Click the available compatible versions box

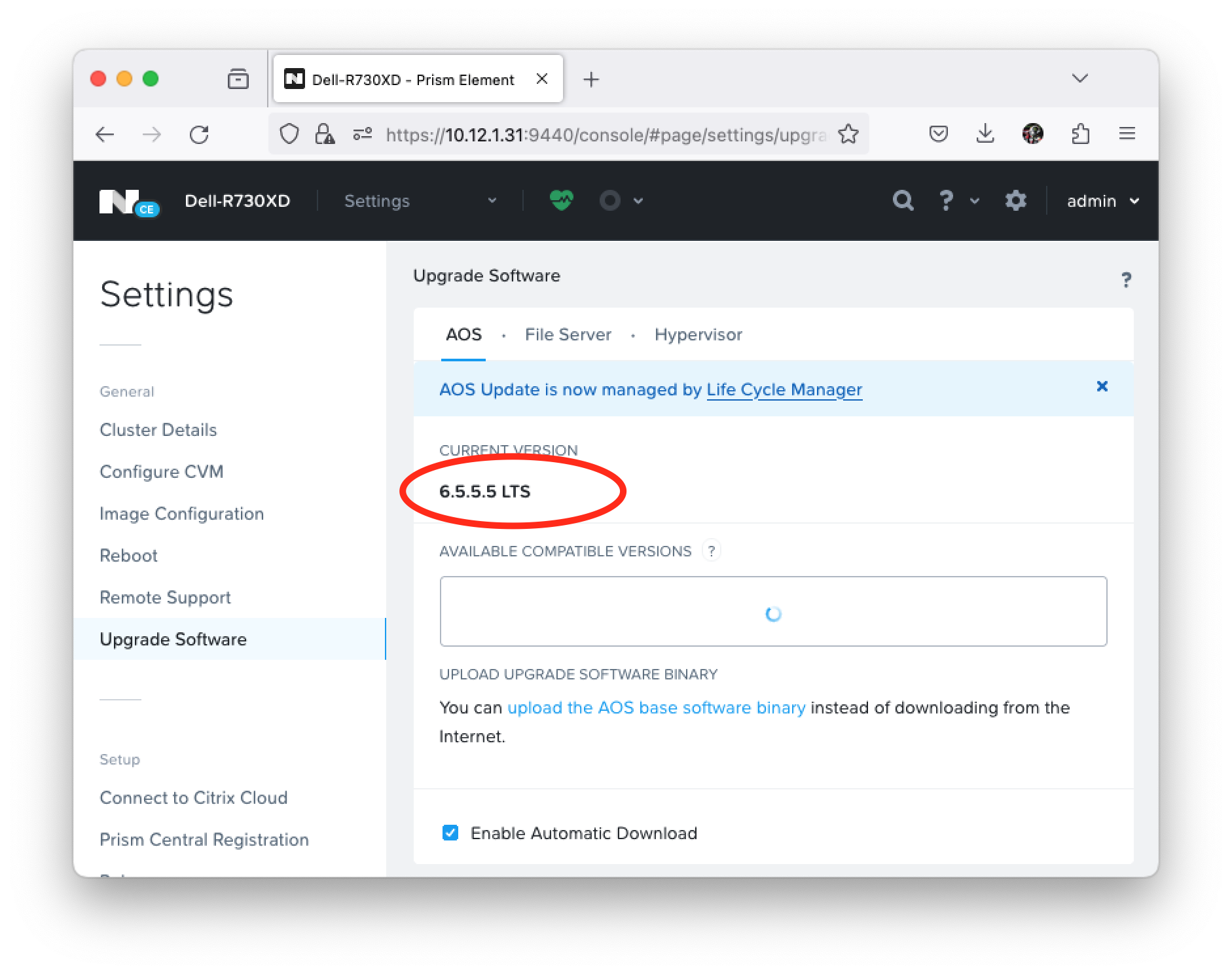[x=773, y=611]
